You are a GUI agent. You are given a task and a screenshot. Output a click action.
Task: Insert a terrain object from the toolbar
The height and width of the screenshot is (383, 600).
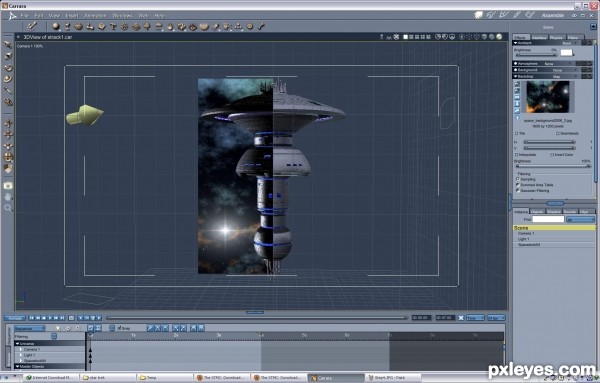(x=136, y=26)
